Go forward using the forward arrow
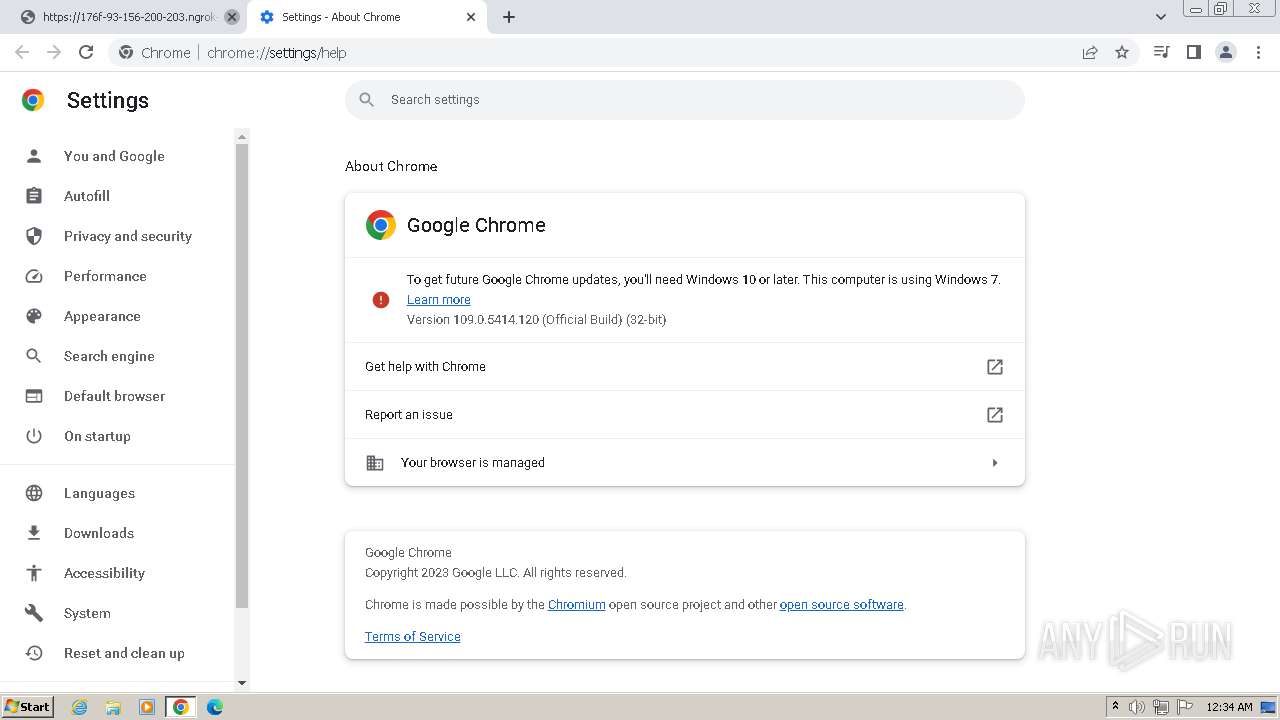The width and height of the screenshot is (1280, 720). [x=54, y=52]
